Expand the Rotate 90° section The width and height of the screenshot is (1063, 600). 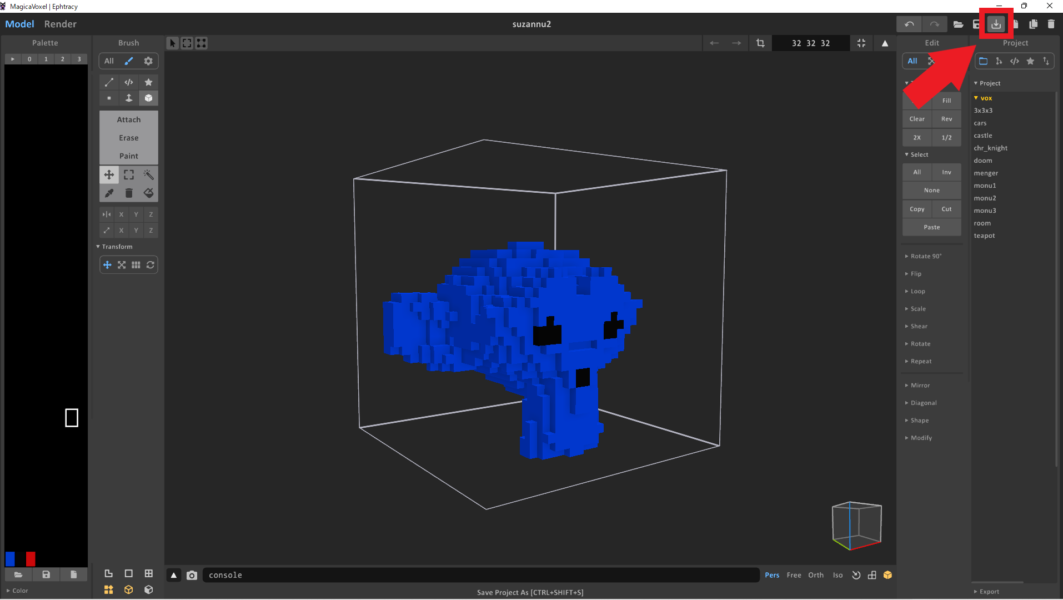pos(923,256)
